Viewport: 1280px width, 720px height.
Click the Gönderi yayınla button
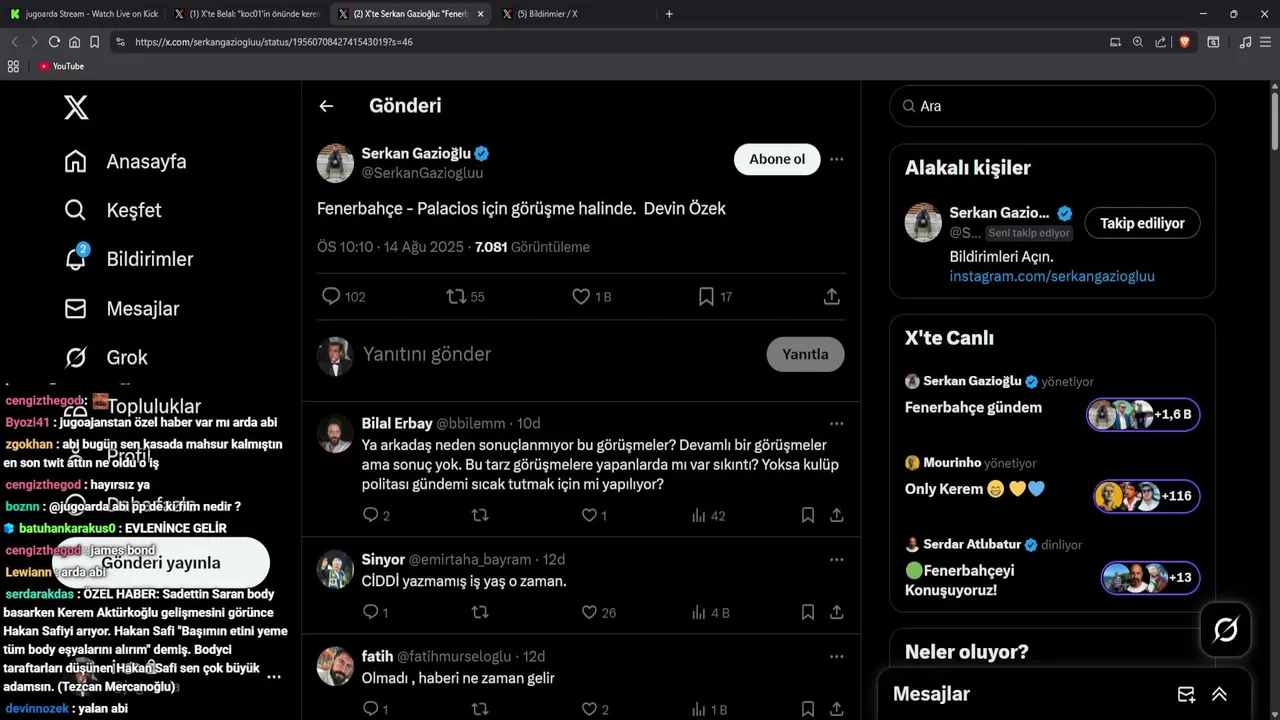pyautogui.click(x=161, y=563)
